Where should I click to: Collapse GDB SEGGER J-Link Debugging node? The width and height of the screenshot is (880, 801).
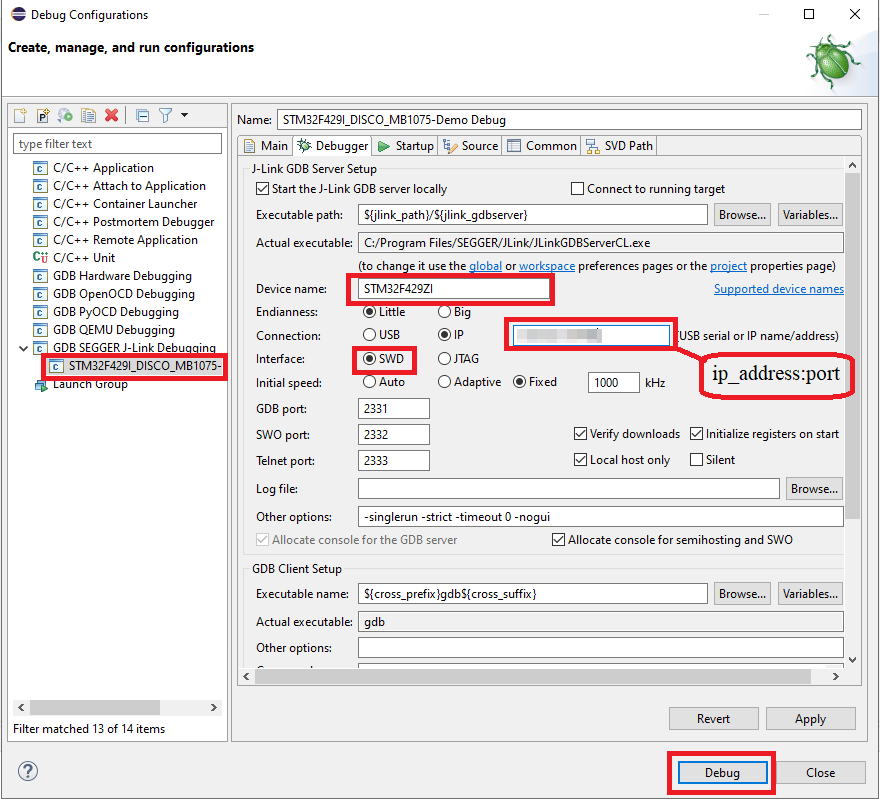tap(24, 348)
